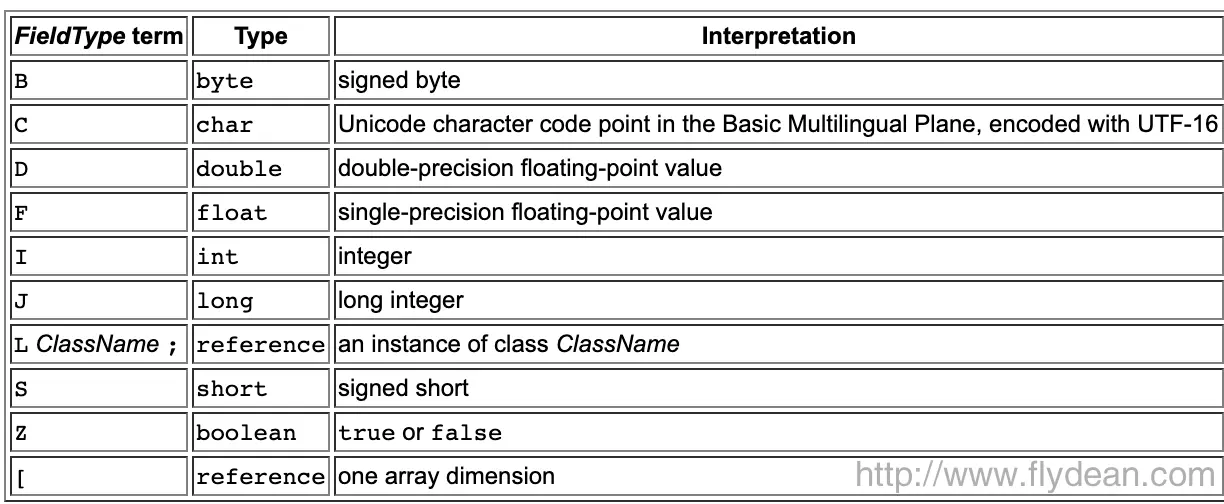1224x504 pixels.
Task: Click the byte type cell
Action: click(x=262, y=76)
